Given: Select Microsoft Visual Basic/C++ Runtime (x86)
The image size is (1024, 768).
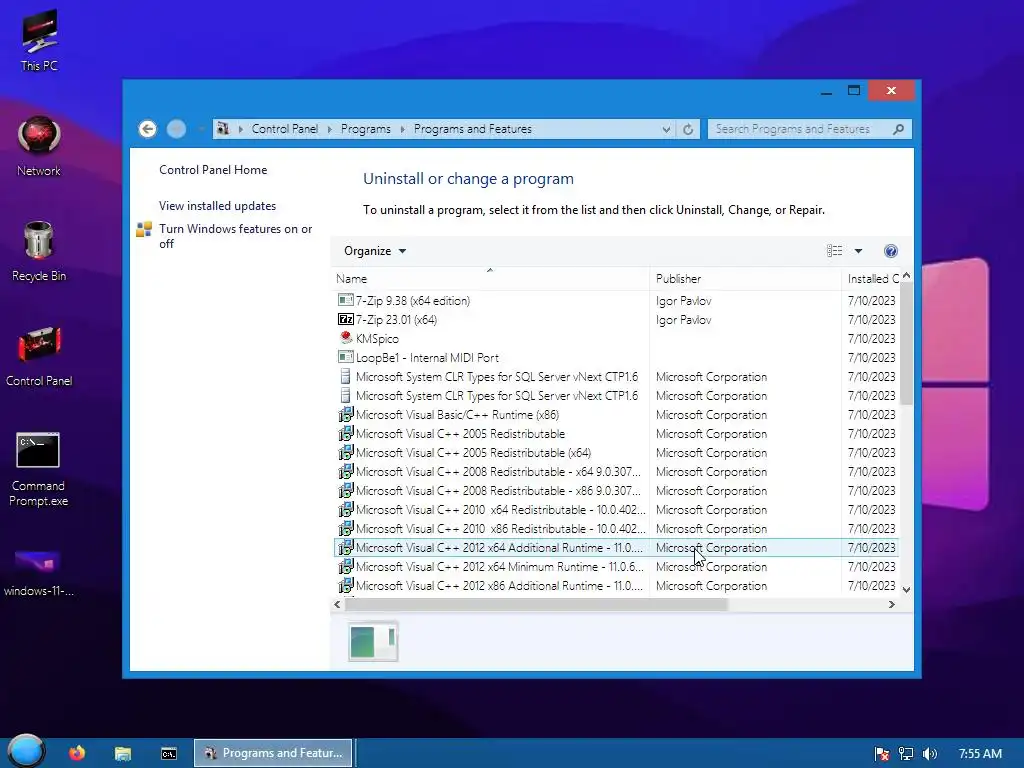Looking at the screenshot, I should [616, 415].
